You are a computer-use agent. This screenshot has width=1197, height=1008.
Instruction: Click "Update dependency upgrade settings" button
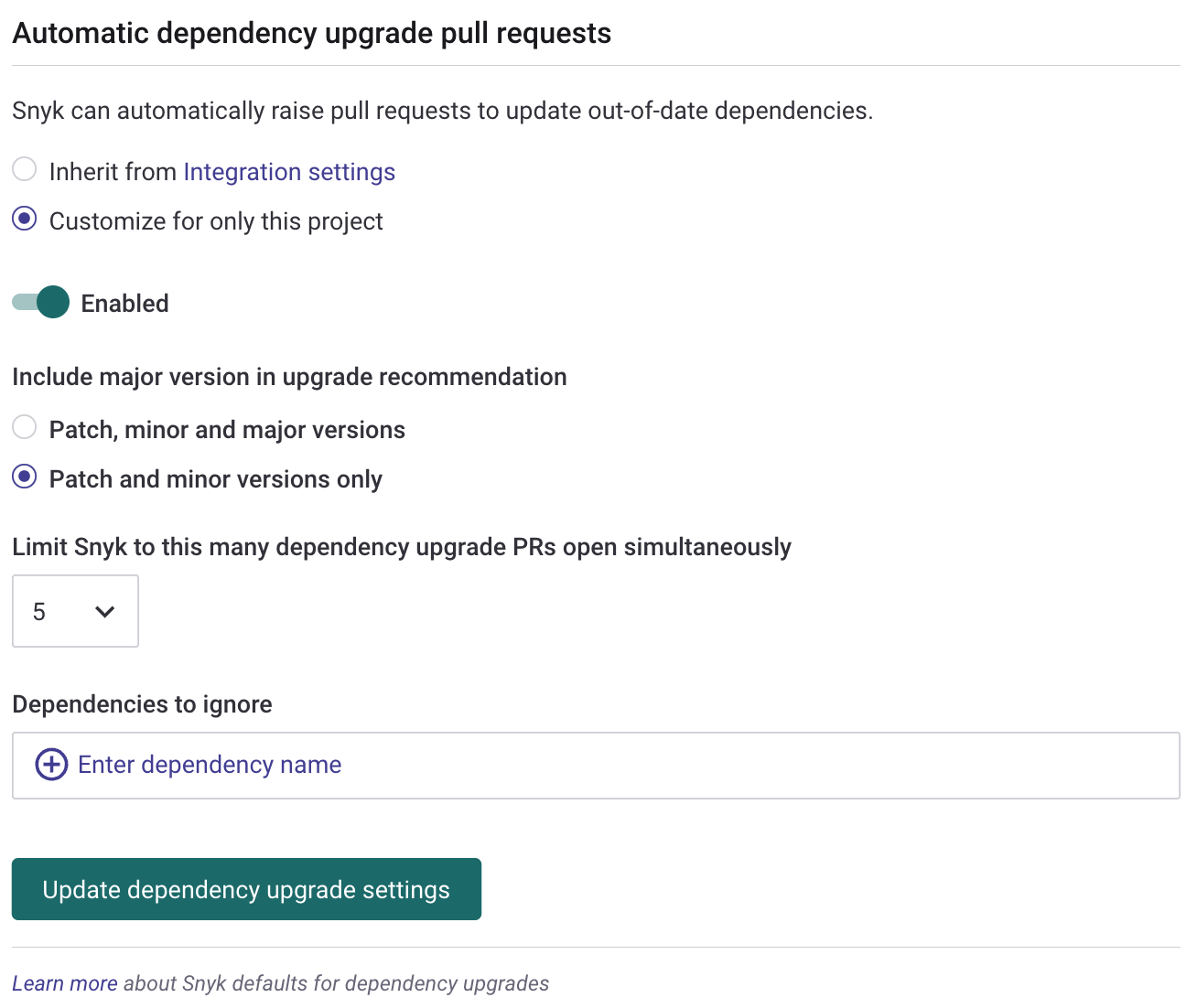[246, 889]
